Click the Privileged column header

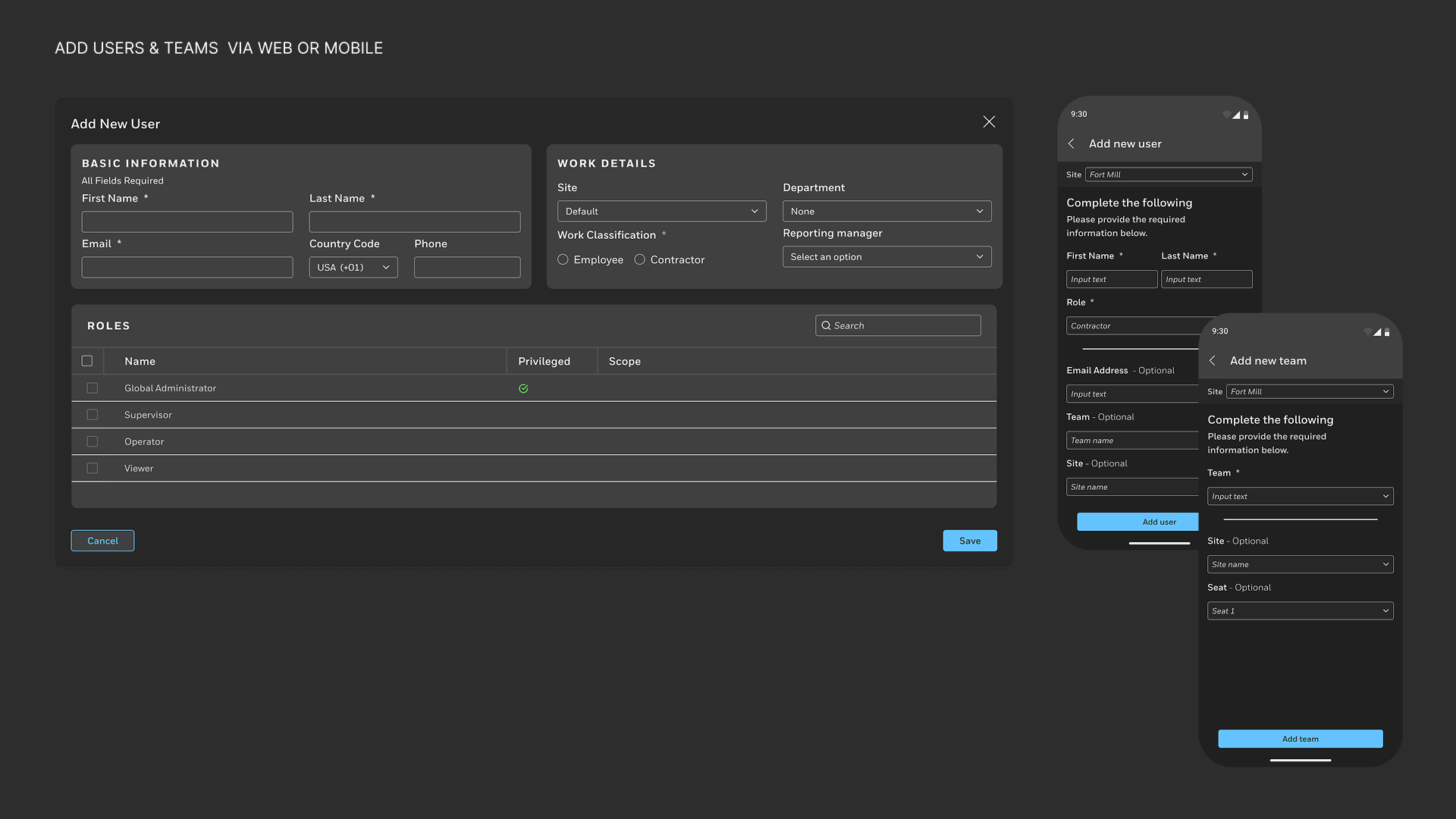tap(544, 362)
